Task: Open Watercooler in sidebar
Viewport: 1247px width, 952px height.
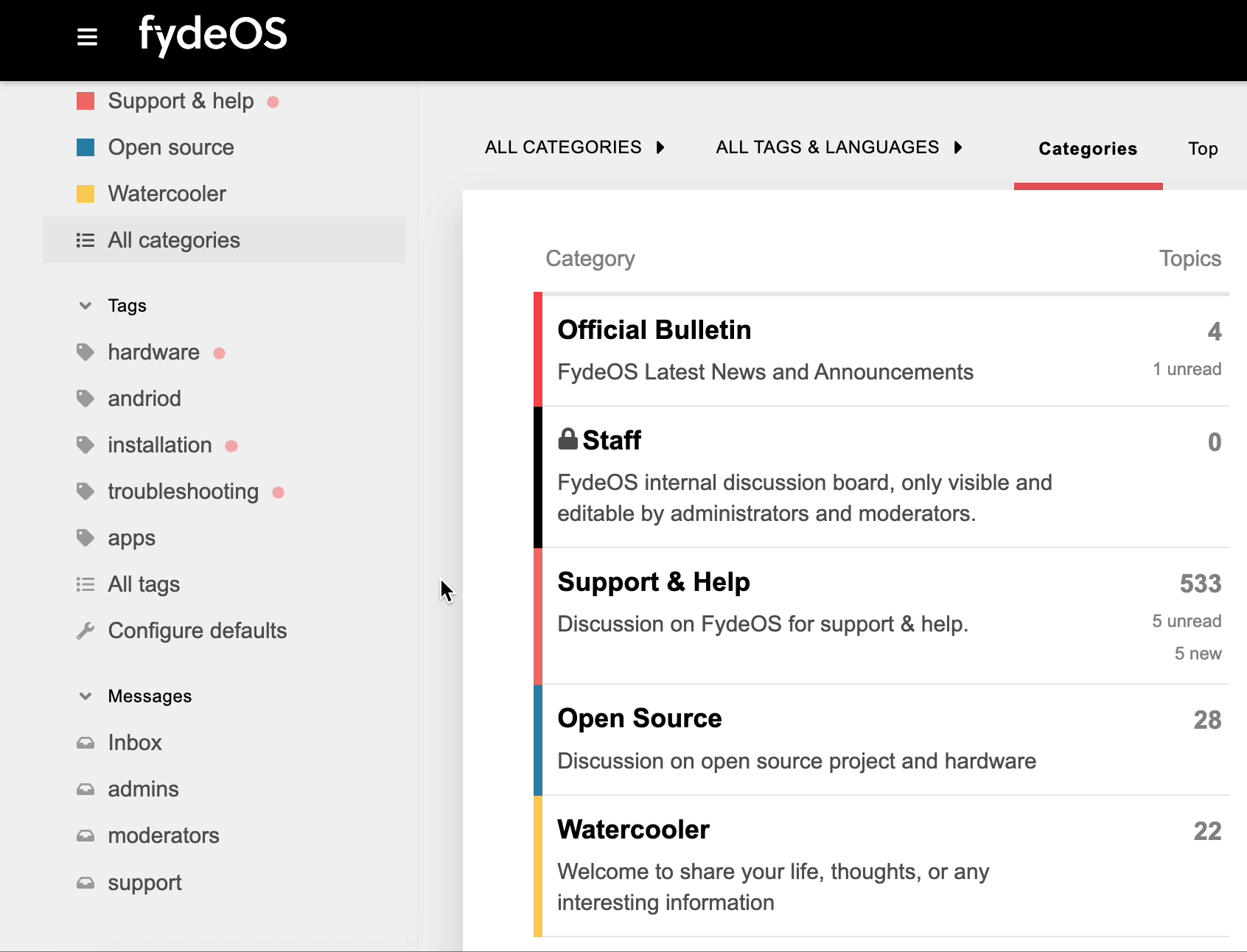Action: [x=167, y=194]
